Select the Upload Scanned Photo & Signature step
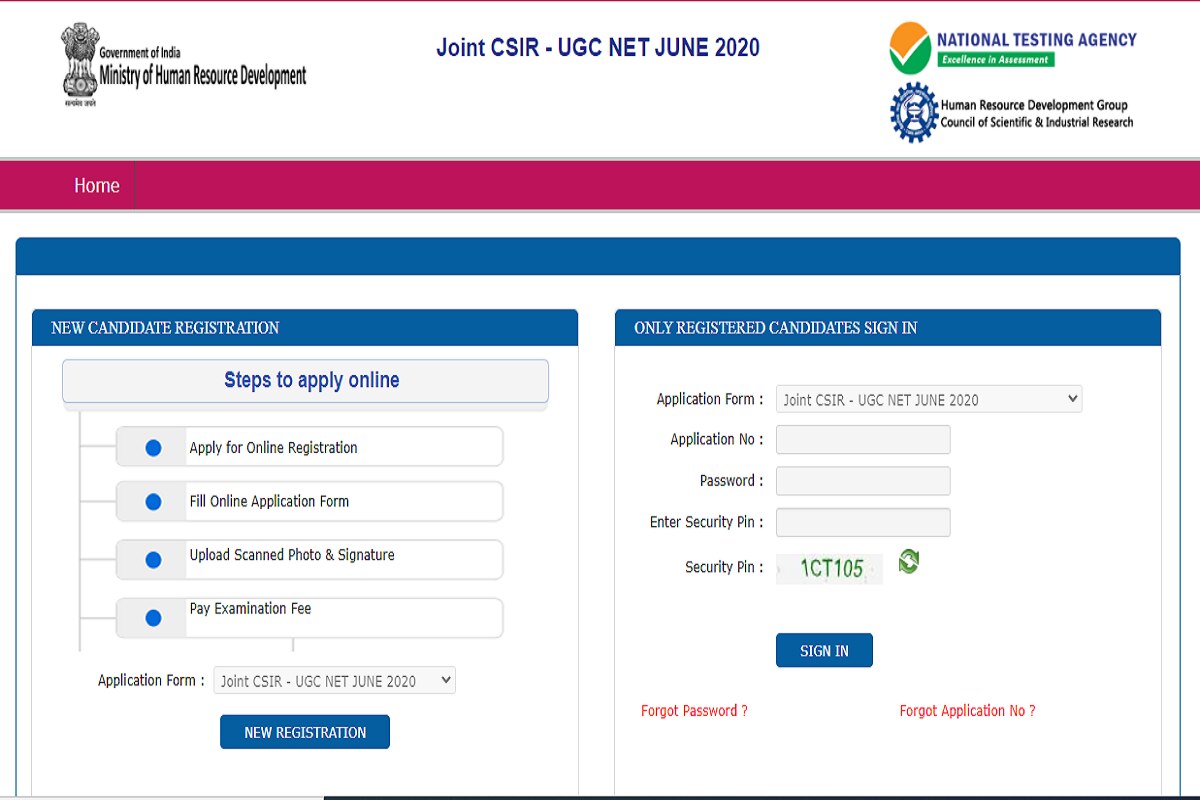The height and width of the screenshot is (800, 1200). tap(309, 560)
